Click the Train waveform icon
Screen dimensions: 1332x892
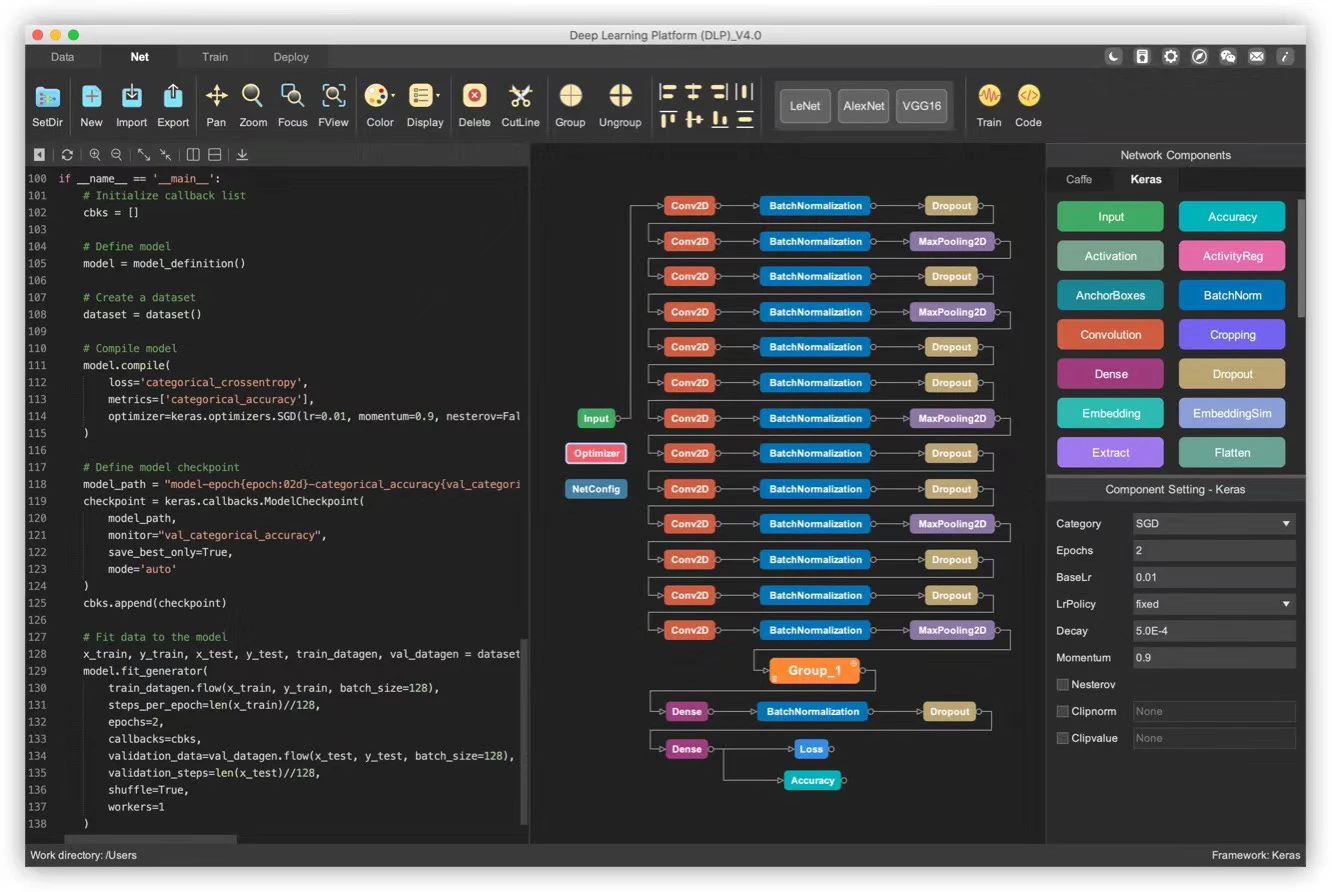(989, 96)
